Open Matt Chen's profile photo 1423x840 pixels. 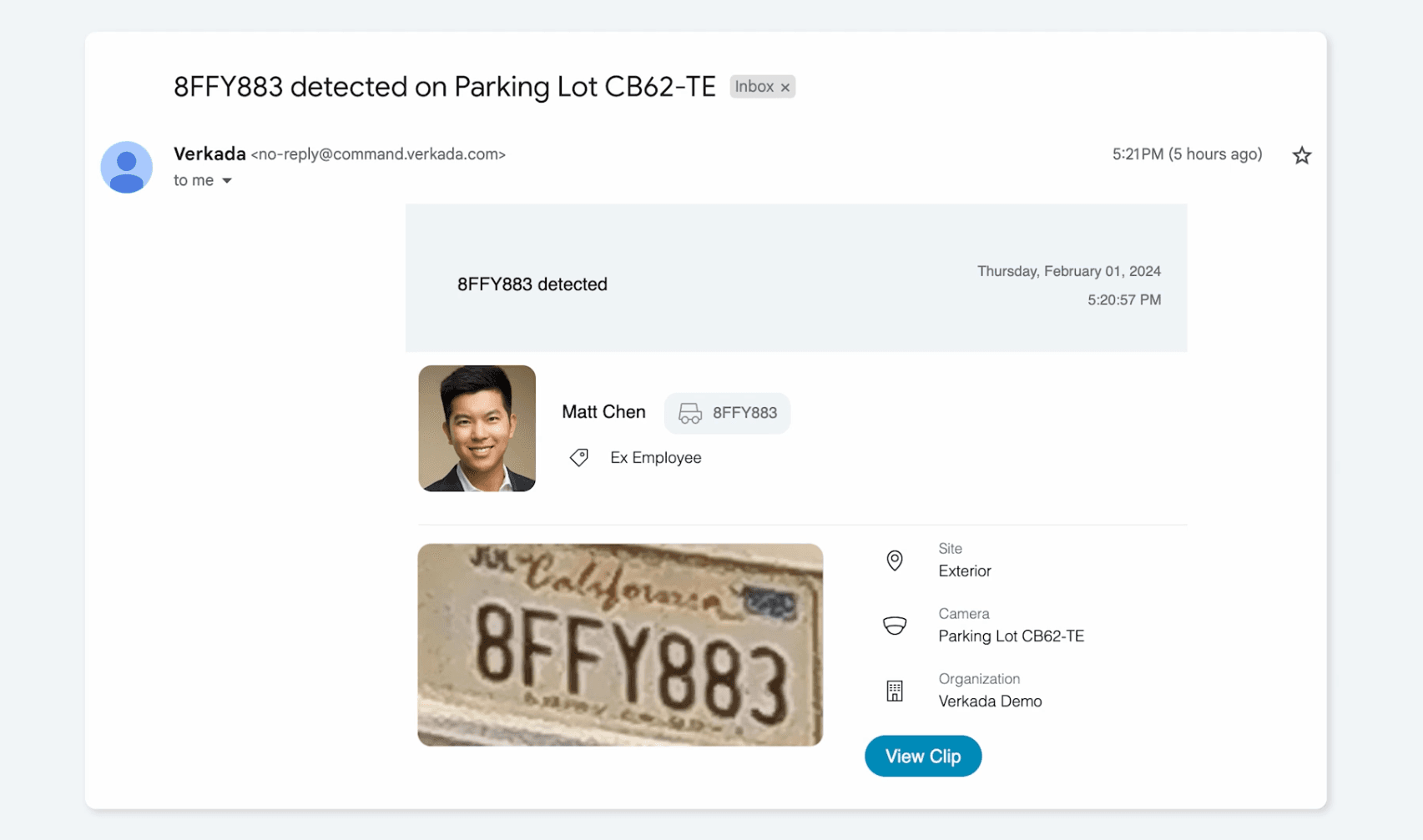tap(477, 428)
